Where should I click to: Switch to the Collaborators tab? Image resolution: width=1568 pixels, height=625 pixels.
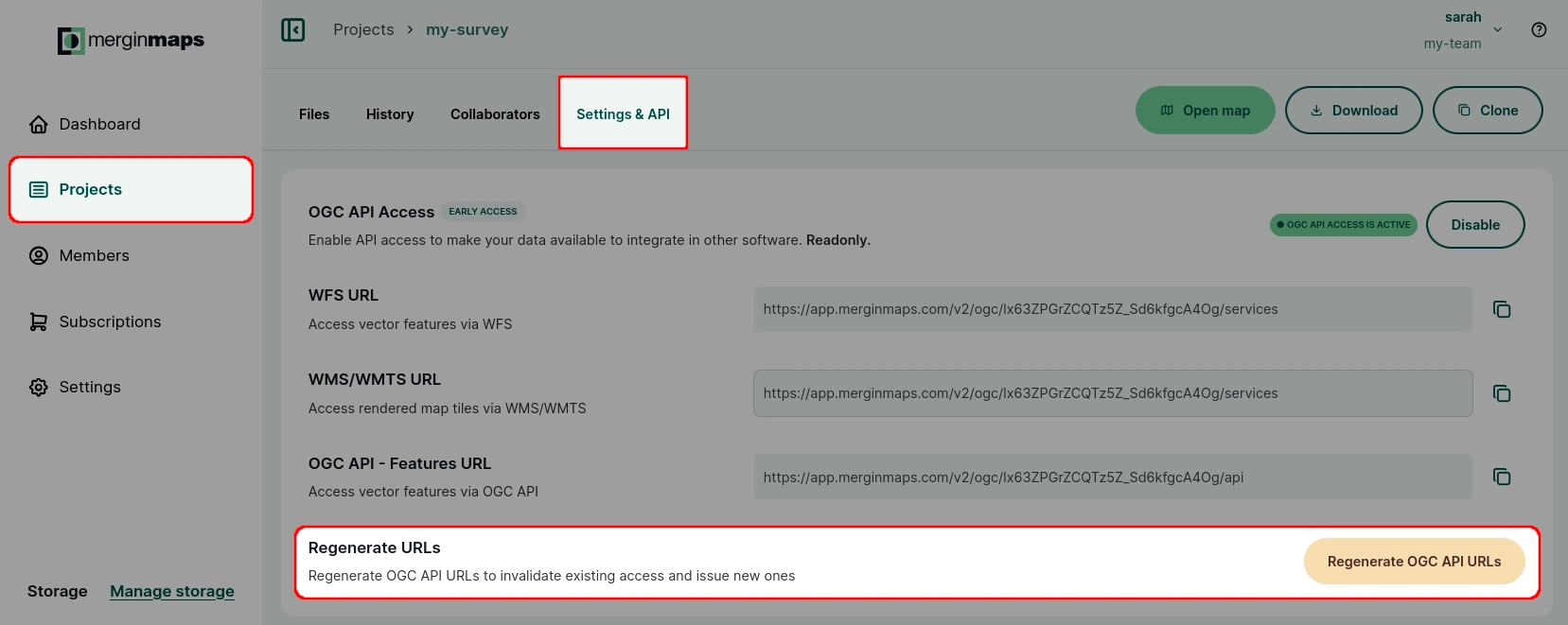tap(495, 114)
